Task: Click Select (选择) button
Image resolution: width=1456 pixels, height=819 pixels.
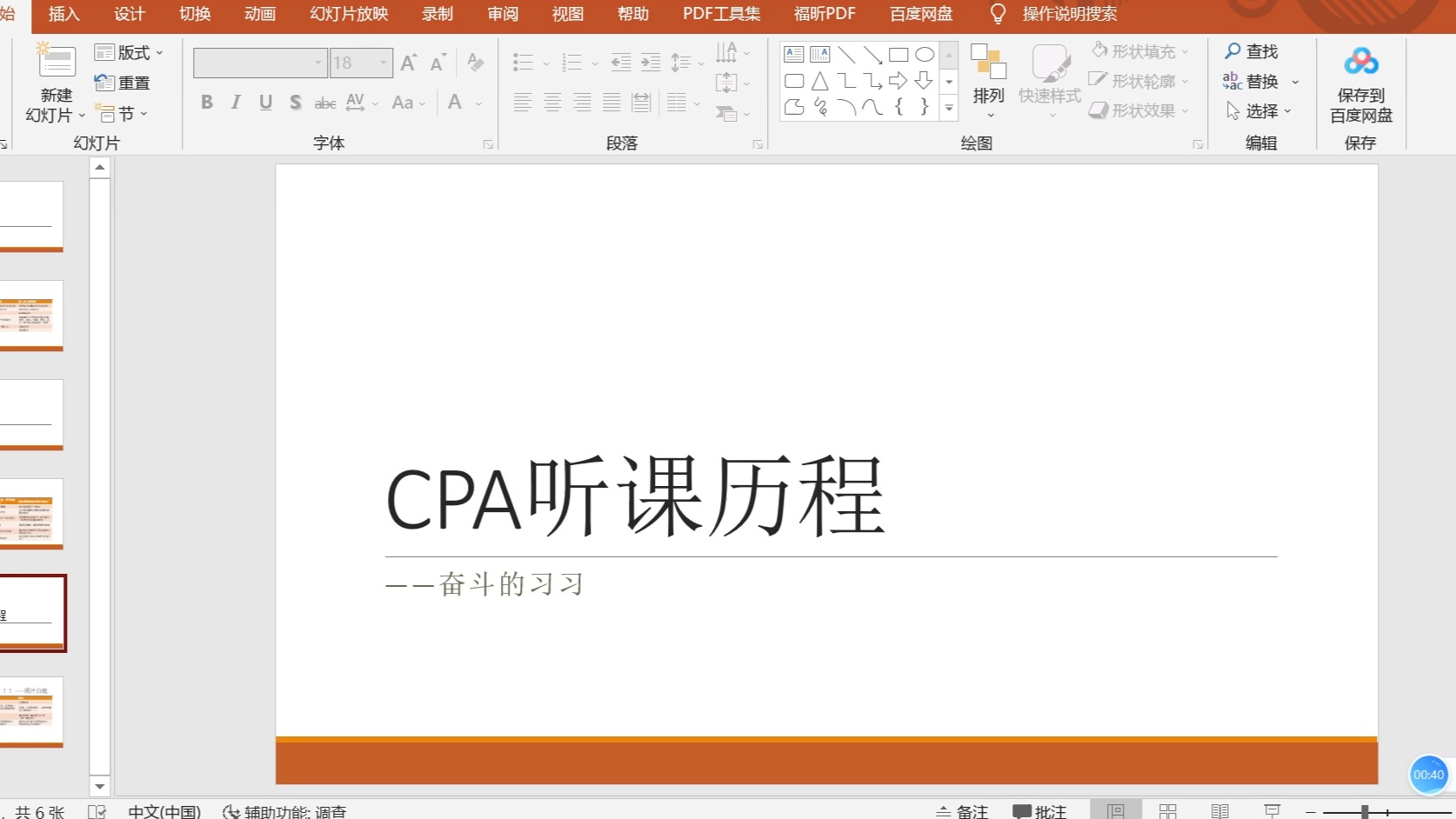Action: point(1259,110)
